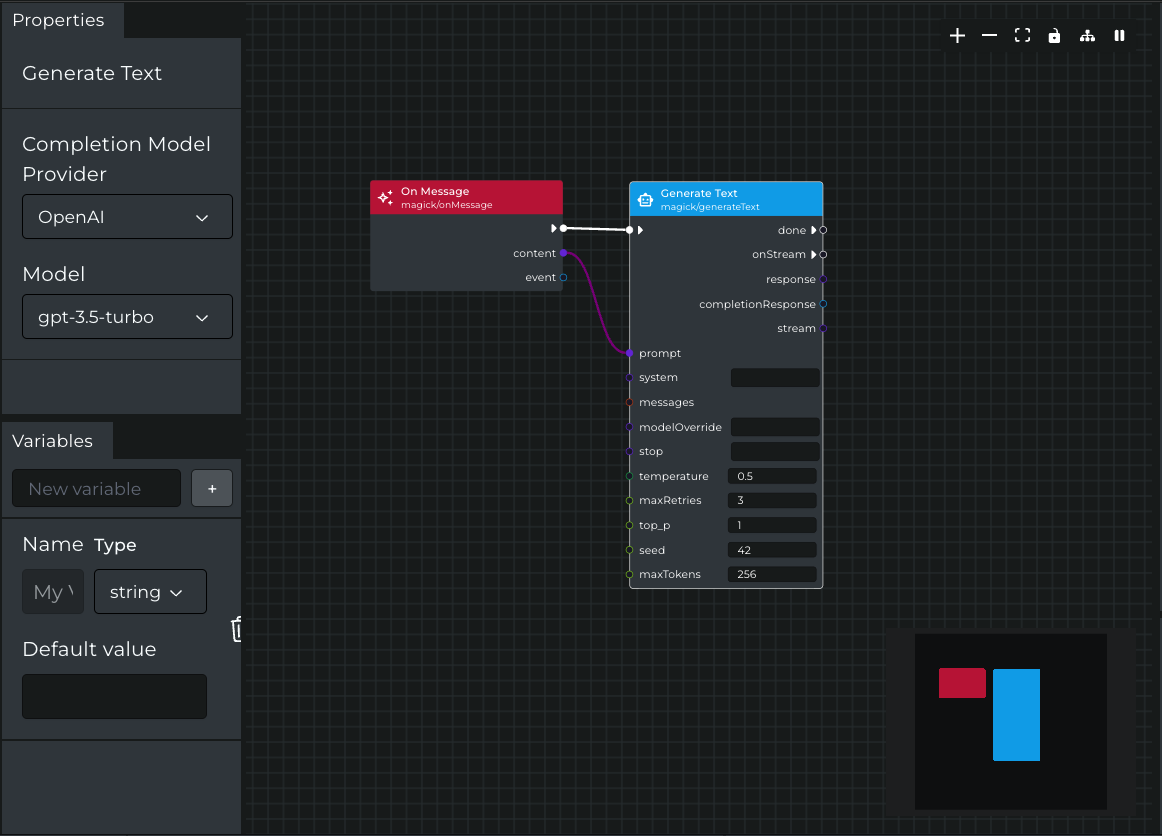Delete the variable using the trash icon
This screenshot has height=836, width=1162.
tap(236, 629)
